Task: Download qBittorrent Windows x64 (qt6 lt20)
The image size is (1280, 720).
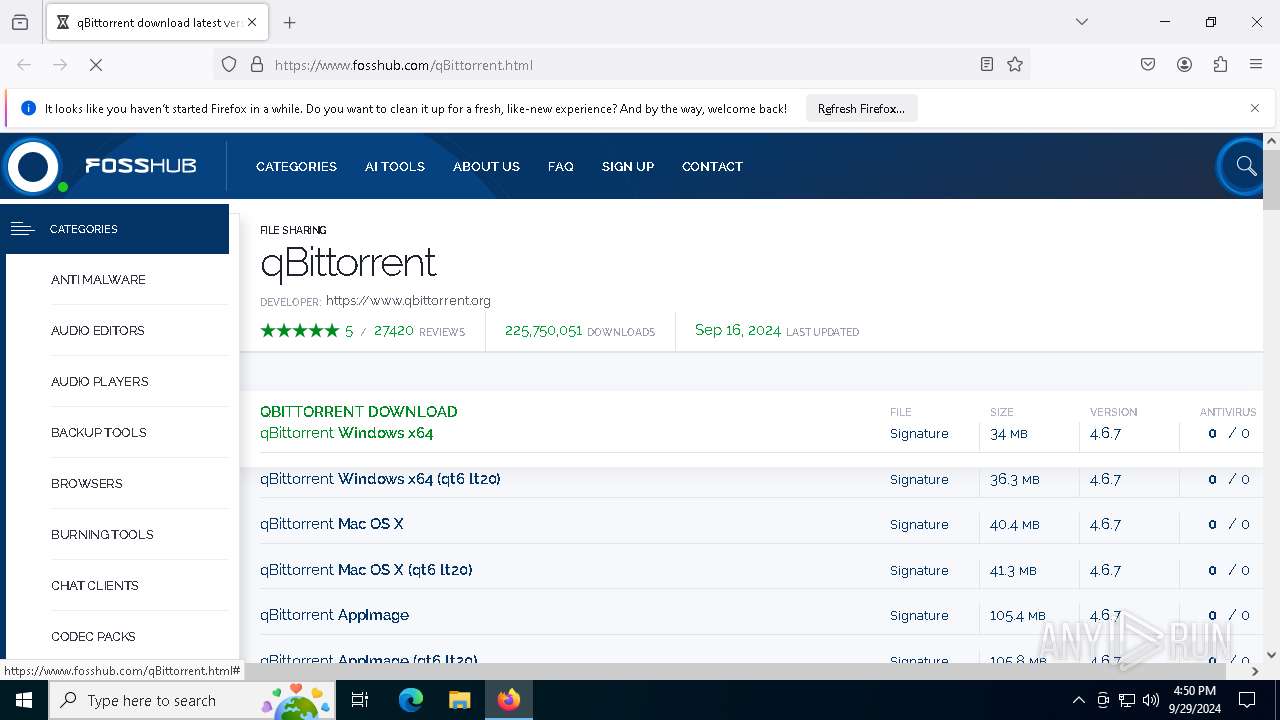Action: point(380,479)
